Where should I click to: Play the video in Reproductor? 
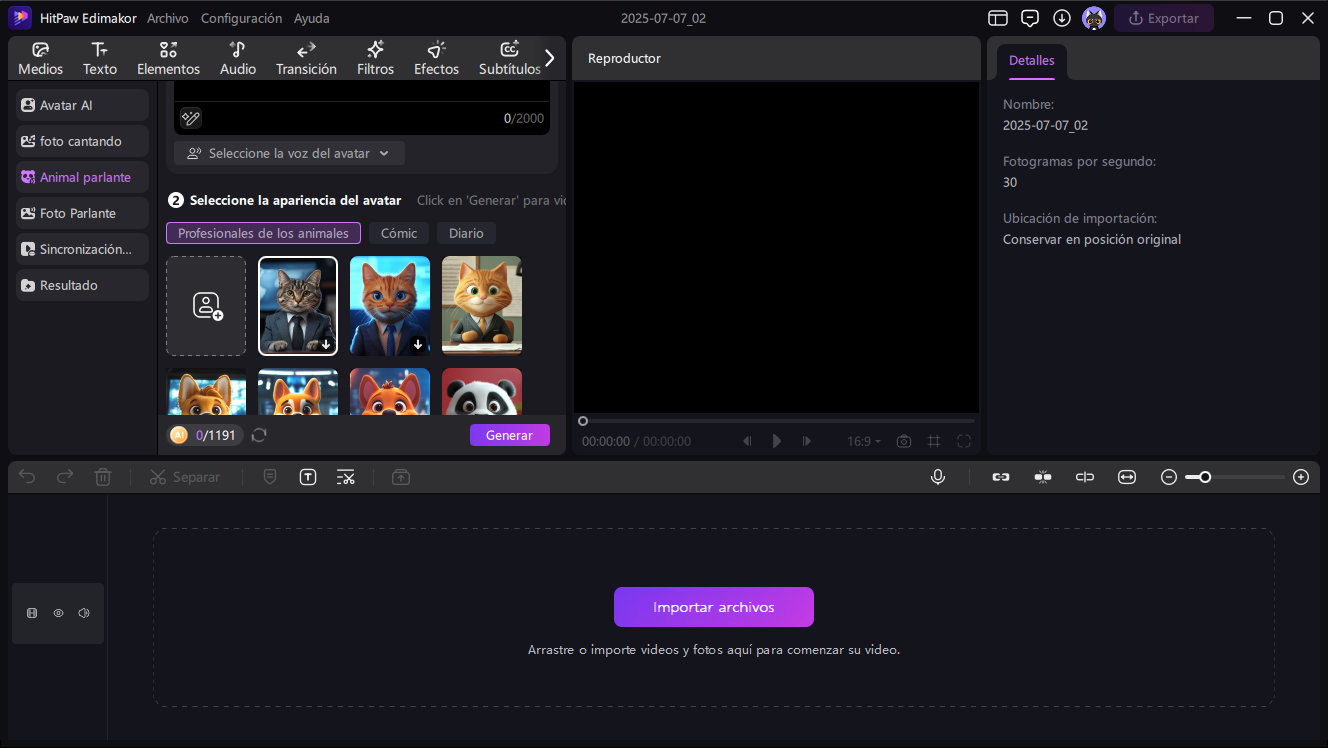(777, 441)
